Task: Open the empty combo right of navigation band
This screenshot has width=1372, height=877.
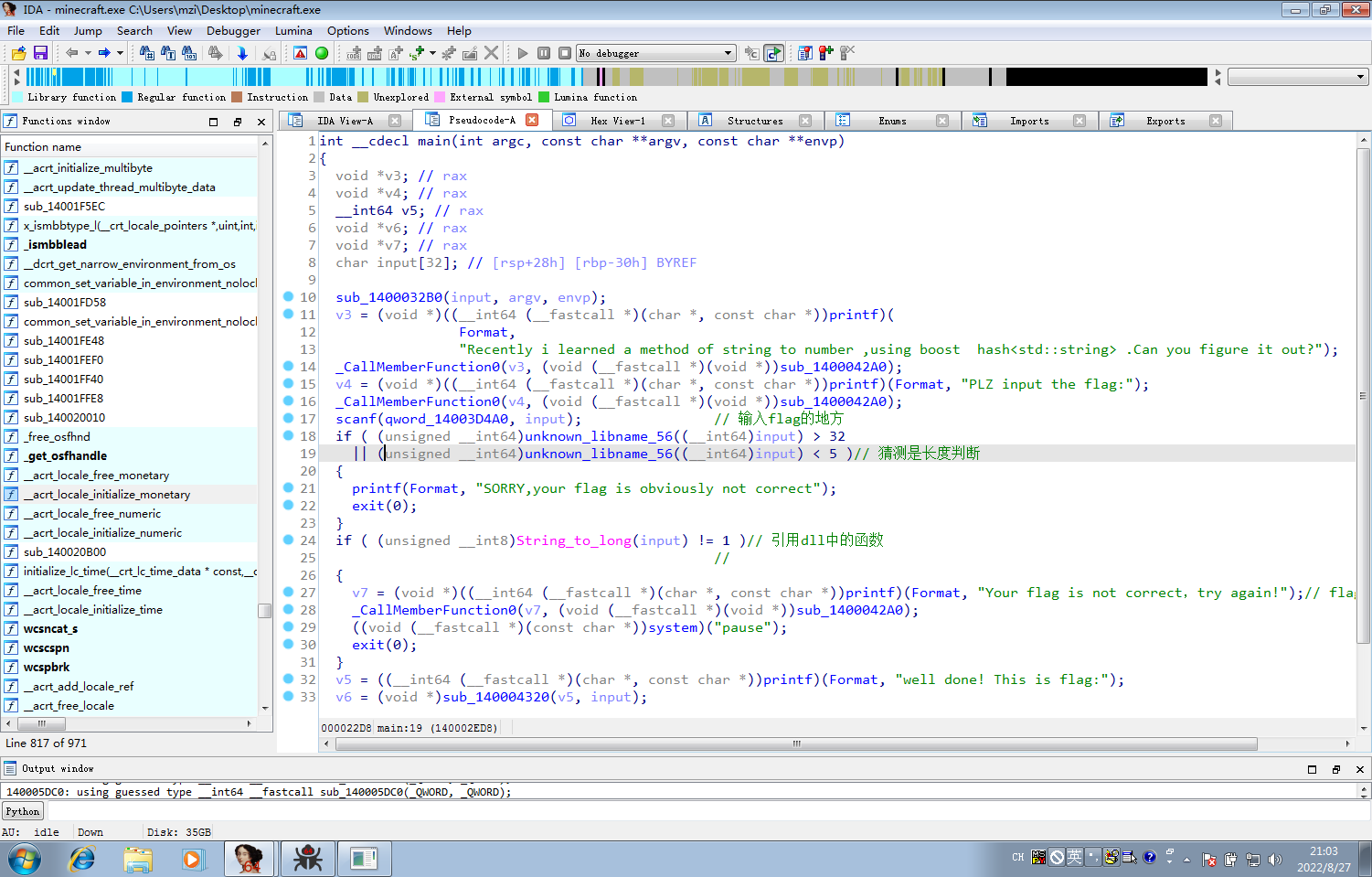Action: coord(1297,77)
